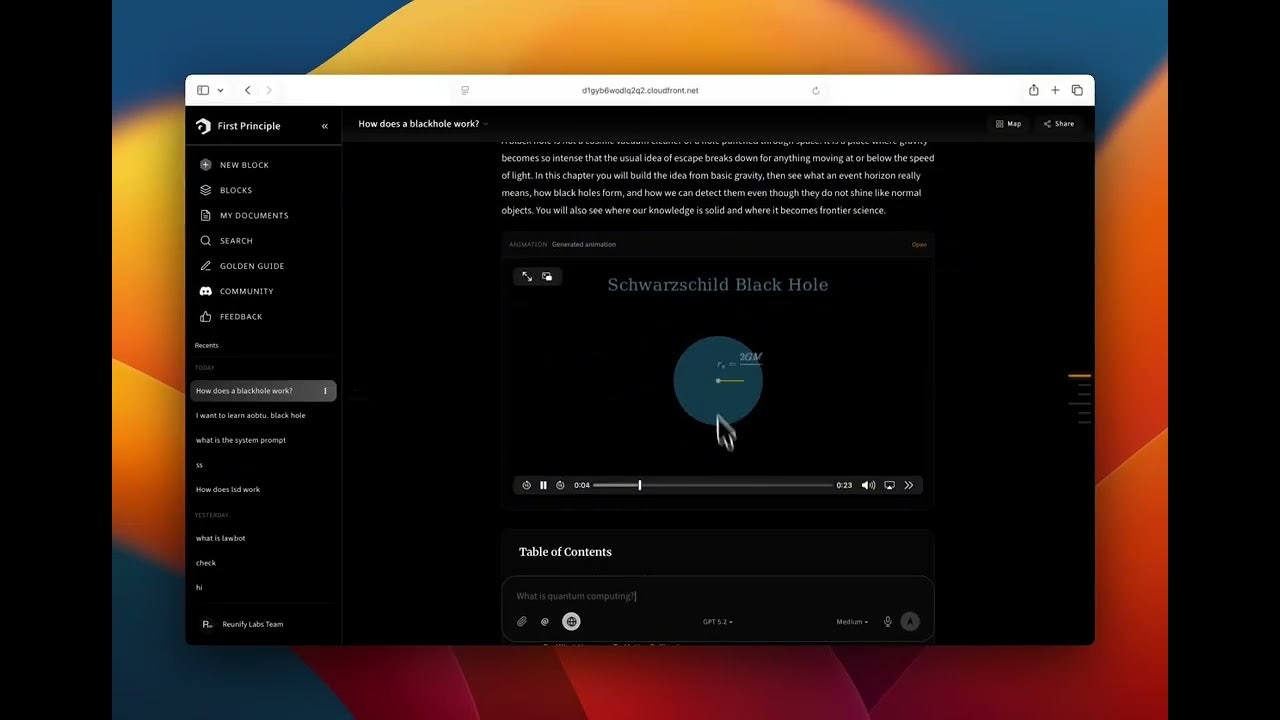Image resolution: width=1280 pixels, height=720 pixels.
Task: Open the Medium effort dropdown
Action: pos(852,622)
